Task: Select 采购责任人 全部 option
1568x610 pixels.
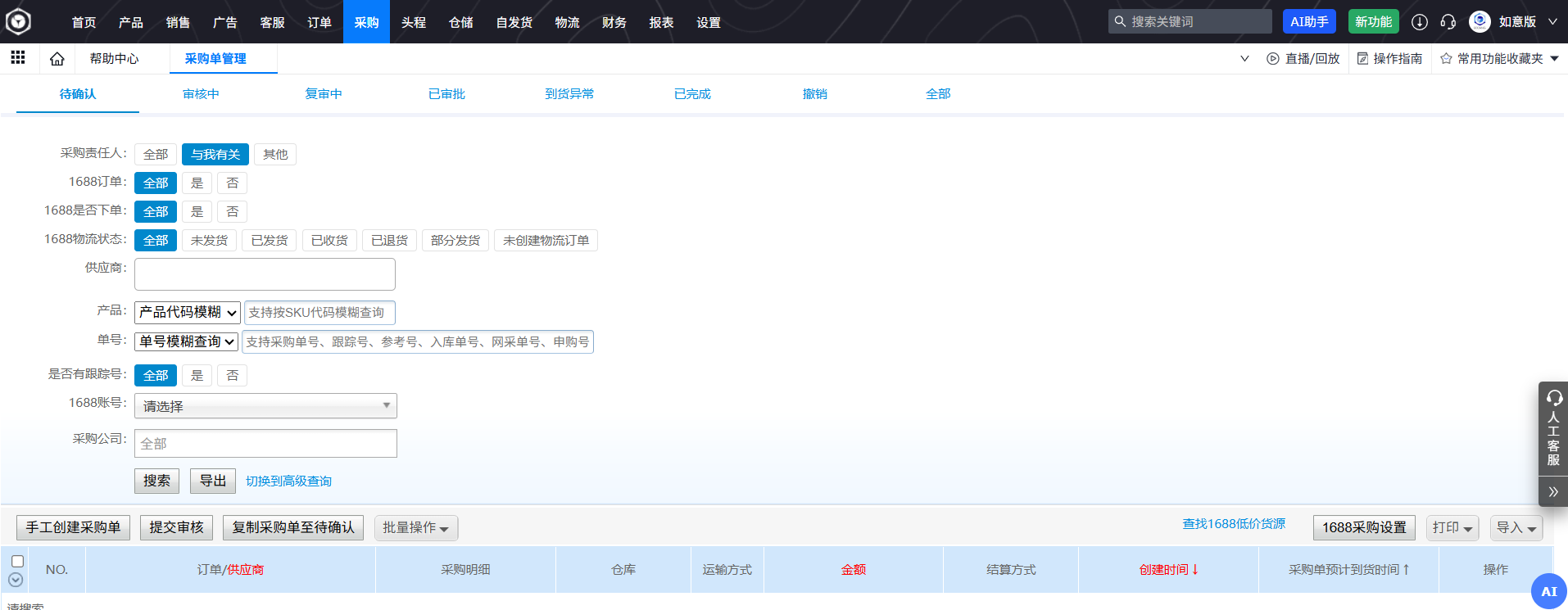Action: pyautogui.click(x=156, y=154)
